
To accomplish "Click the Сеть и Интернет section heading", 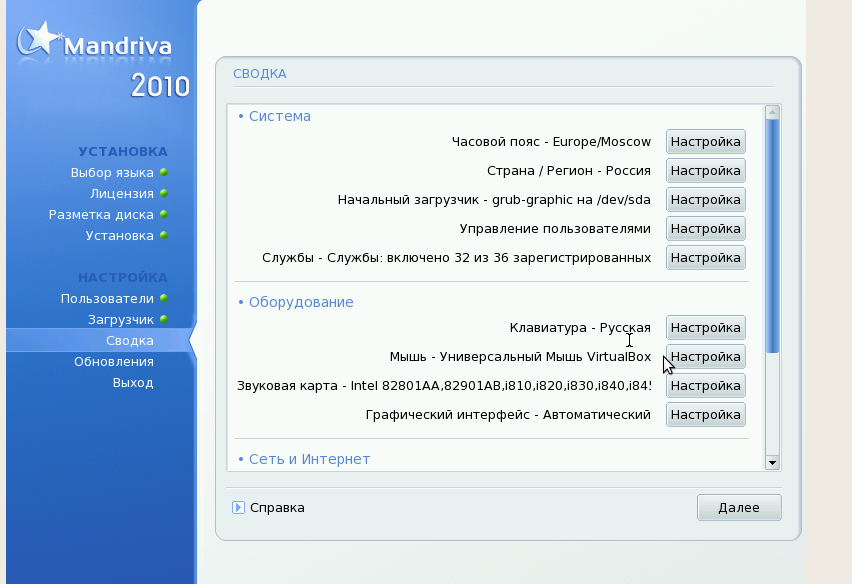I will [309, 459].
